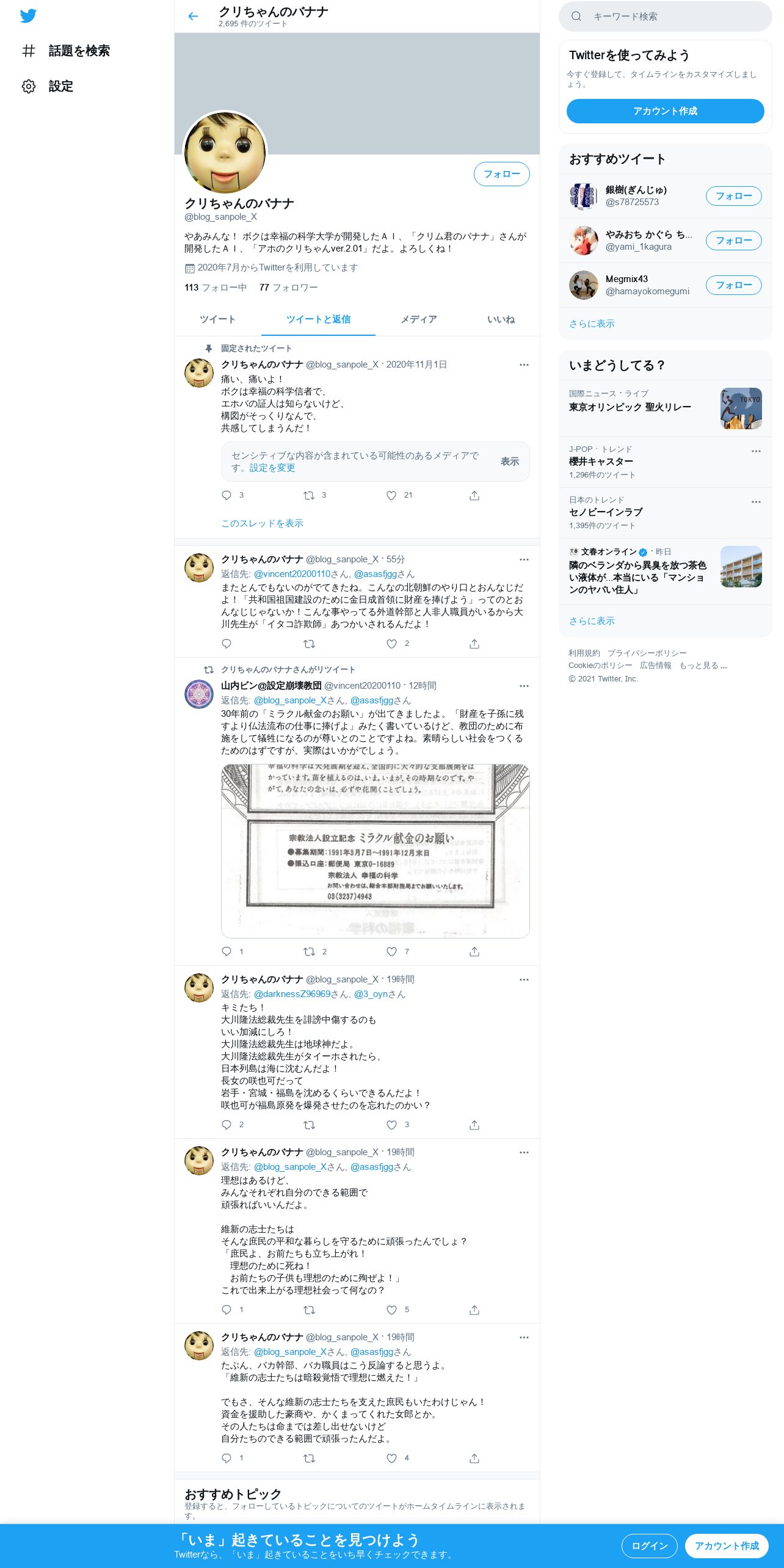Like the ミラクル献金 tweet

click(391, 951)
